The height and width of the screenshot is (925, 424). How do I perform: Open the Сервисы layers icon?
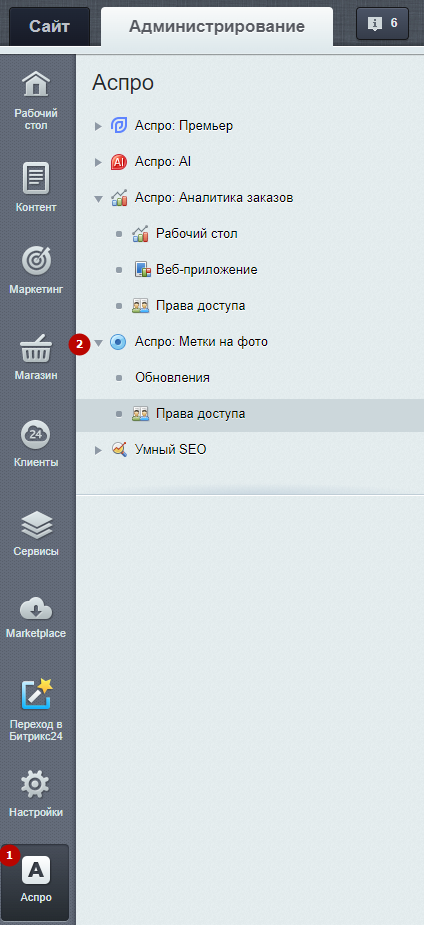click(37, 524)
